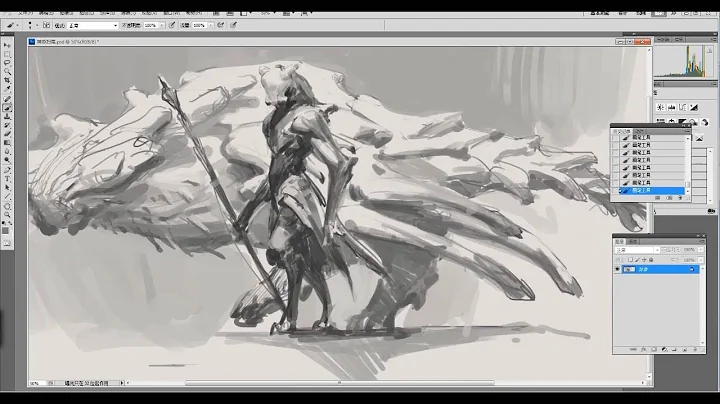Select the Quick Selection tool
The image size is (720, 404).
8,71
